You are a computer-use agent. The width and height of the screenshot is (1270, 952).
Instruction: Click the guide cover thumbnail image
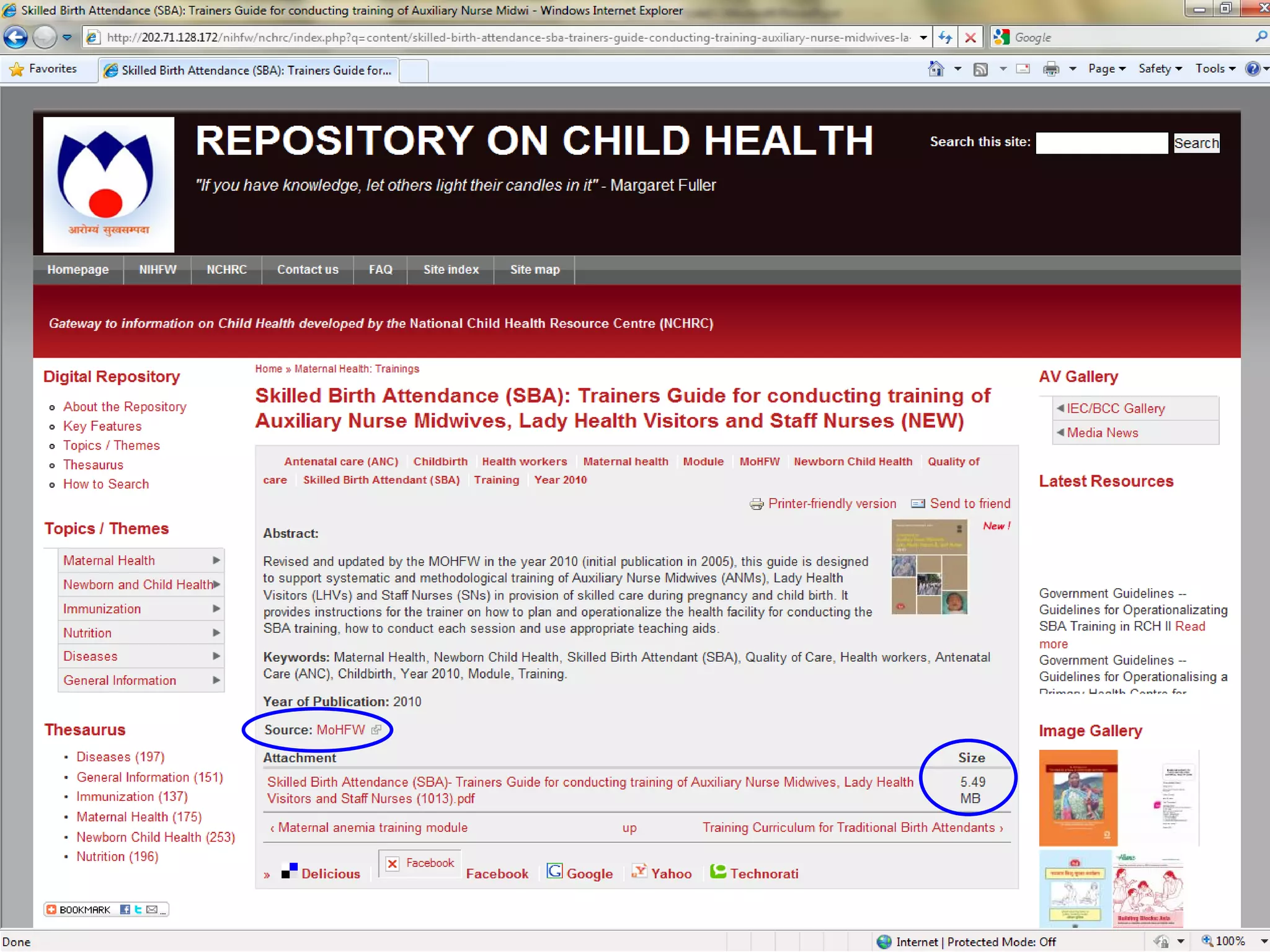pyautogui.click(x=929, y=566)
